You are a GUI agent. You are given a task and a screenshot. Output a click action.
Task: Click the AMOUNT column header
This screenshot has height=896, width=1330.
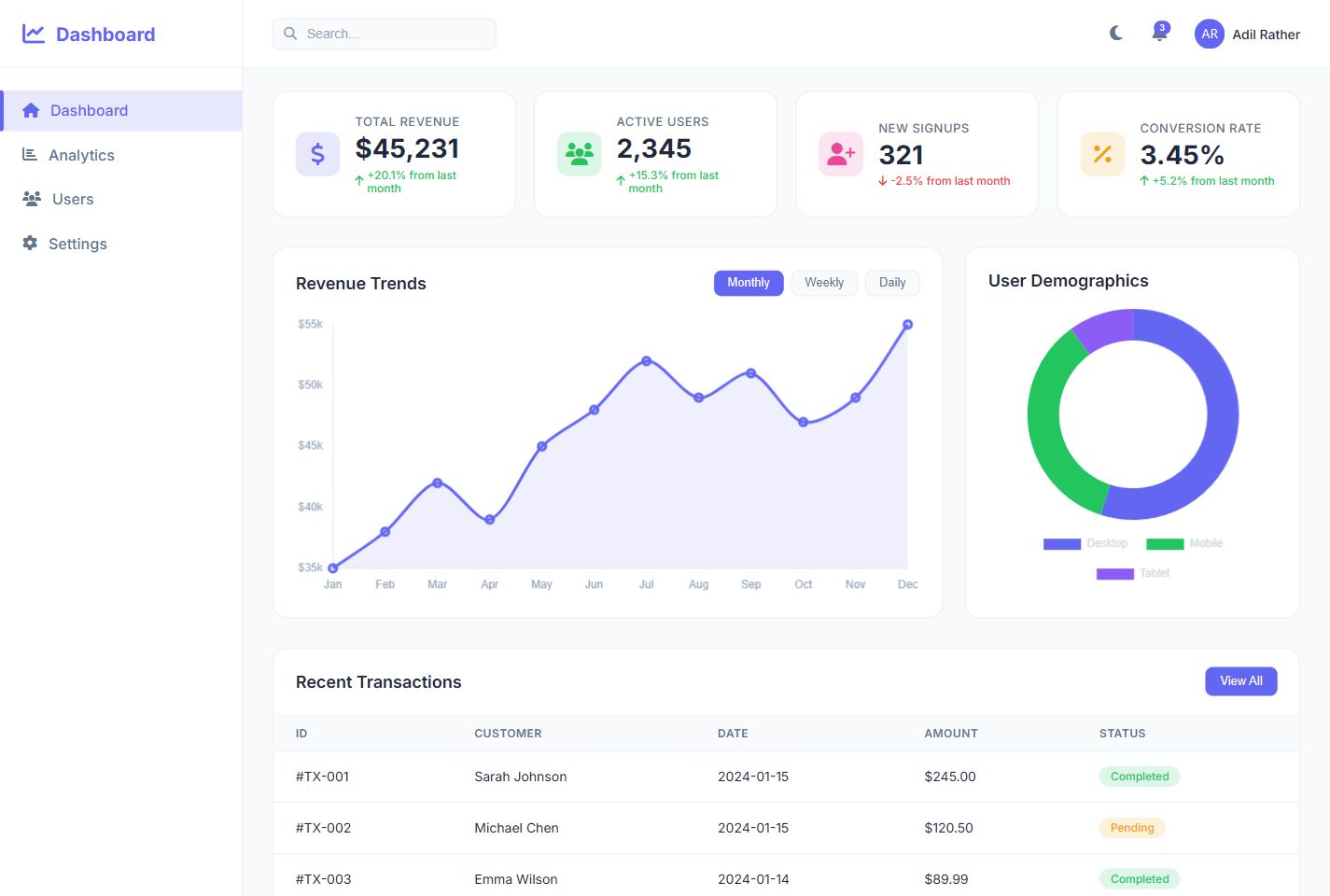pyautogui.click(x=951, y=734)
